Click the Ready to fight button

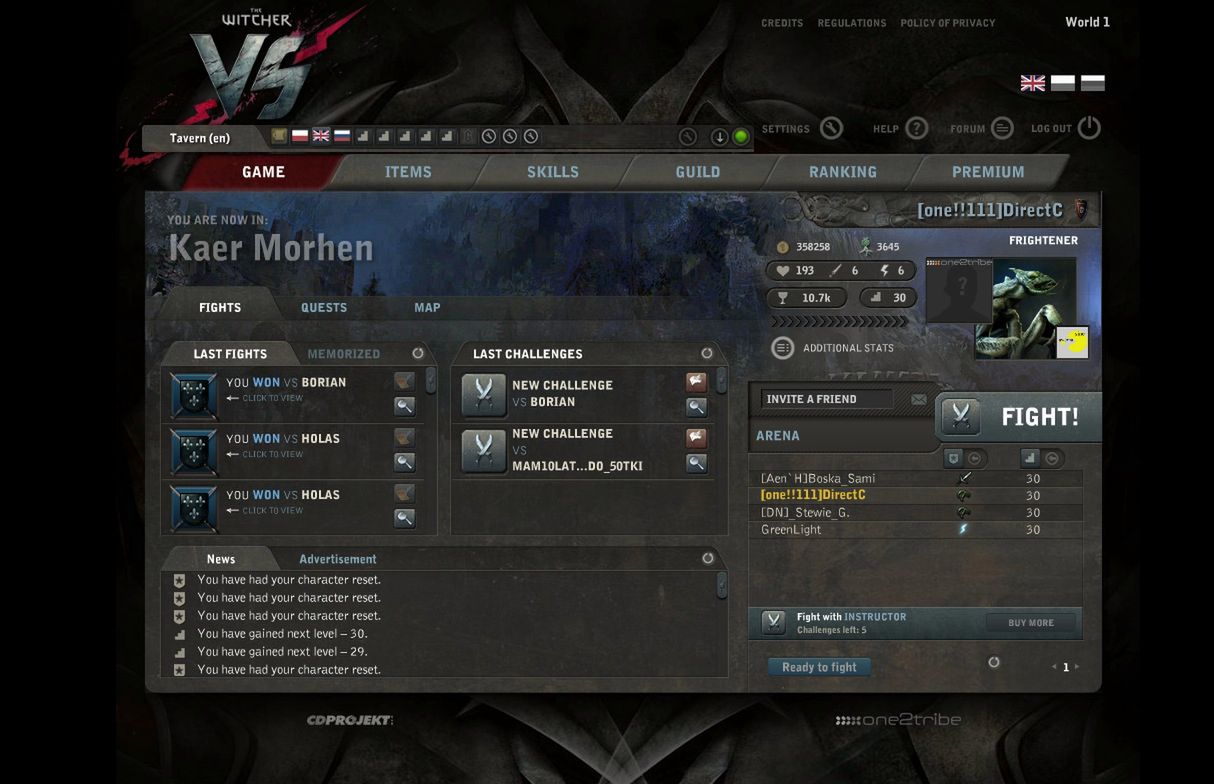coord(819,667)
